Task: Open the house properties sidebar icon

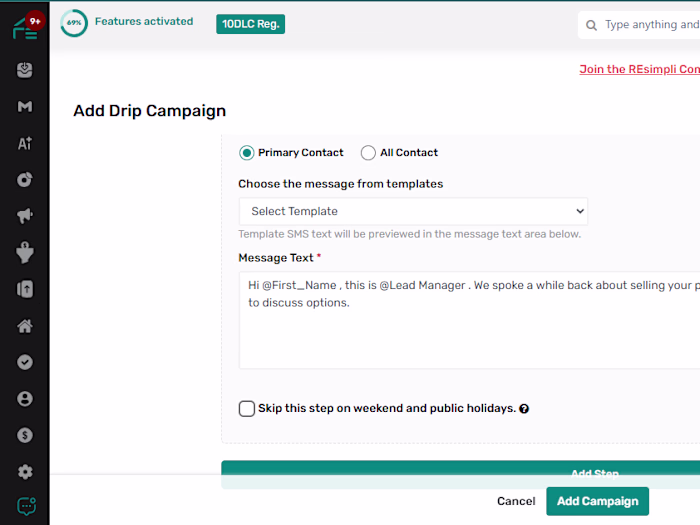Action: (25, 326)
